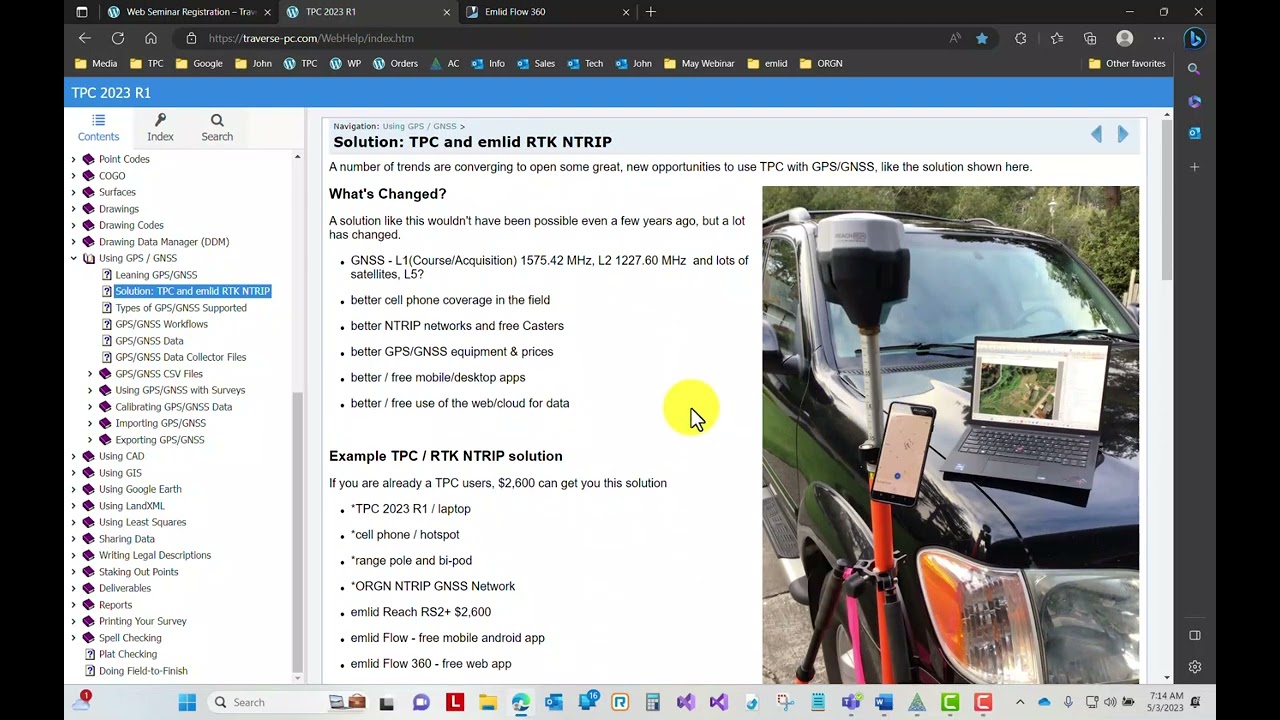Open Doing Field-to-Finish topic
This screenshot has height=720, width=1280.
tap(143, 671)
